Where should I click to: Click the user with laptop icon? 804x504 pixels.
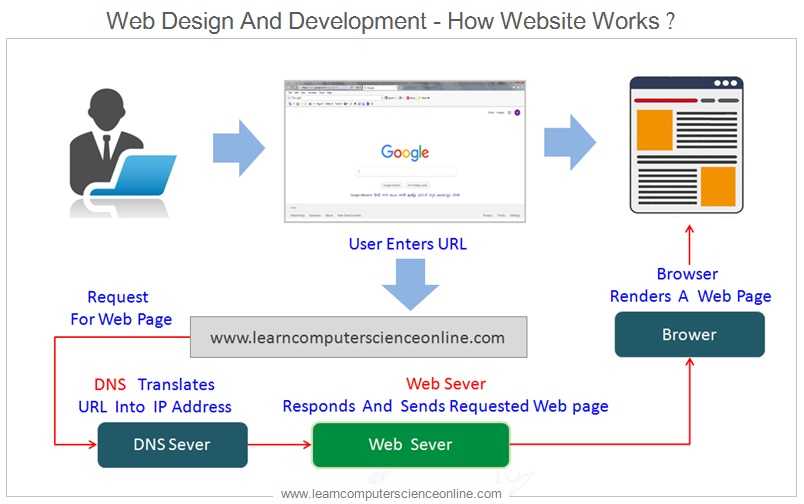(123, 153)
